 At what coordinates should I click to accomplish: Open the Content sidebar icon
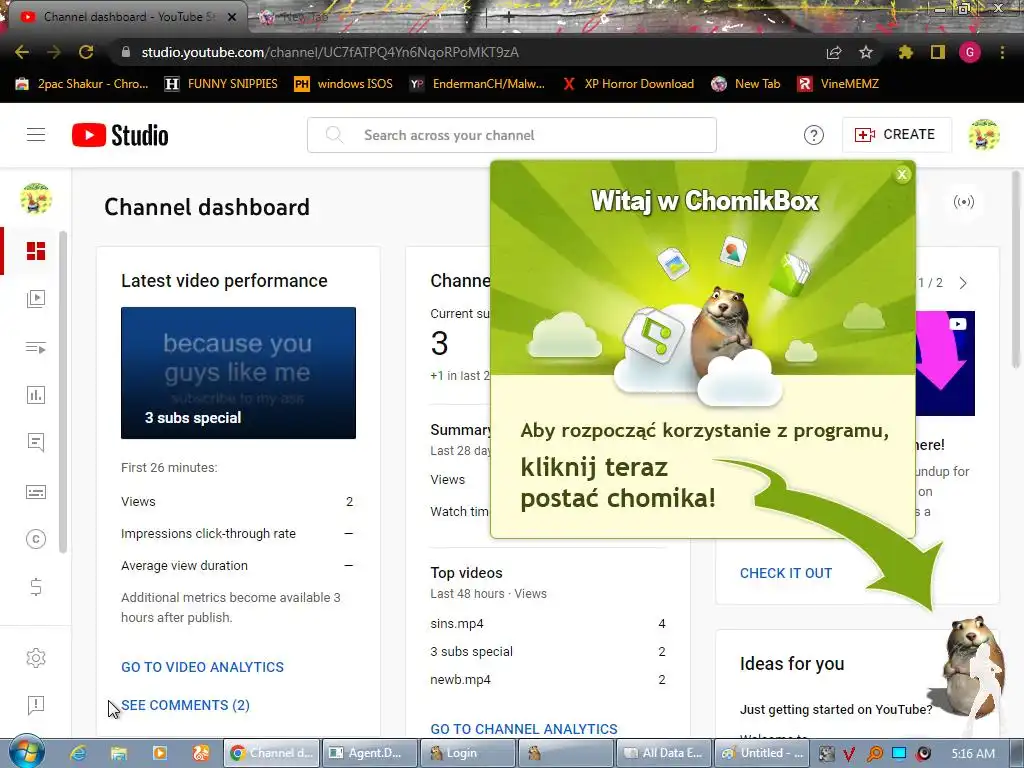pyautogui.click(x=36, y=299)
